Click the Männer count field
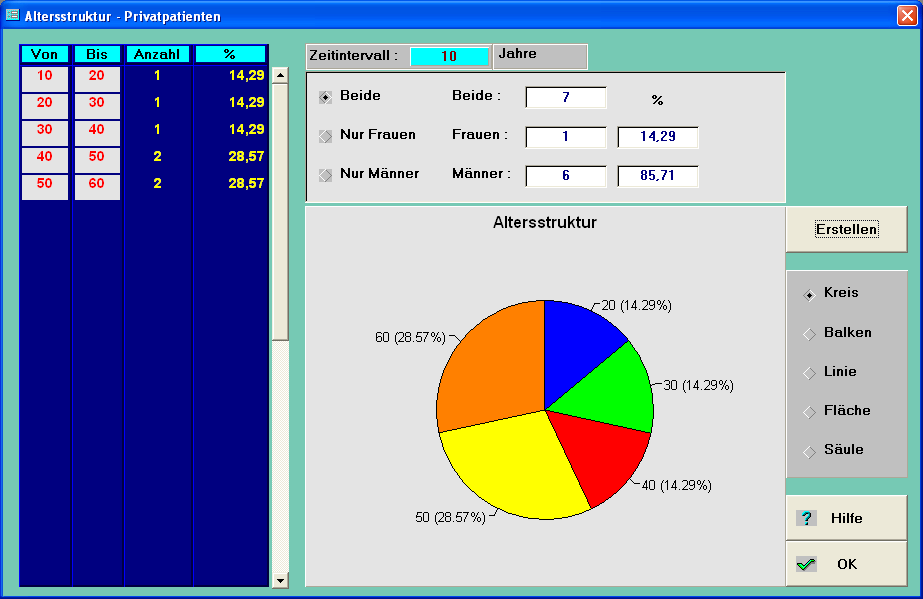 click(x=565, y=175)
